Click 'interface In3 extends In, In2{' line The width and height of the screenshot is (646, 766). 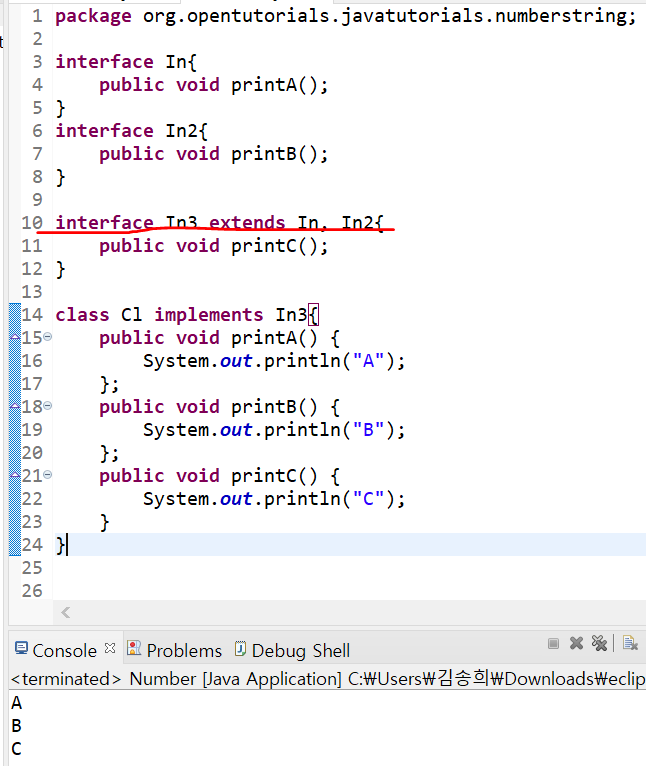click(220, 223)
